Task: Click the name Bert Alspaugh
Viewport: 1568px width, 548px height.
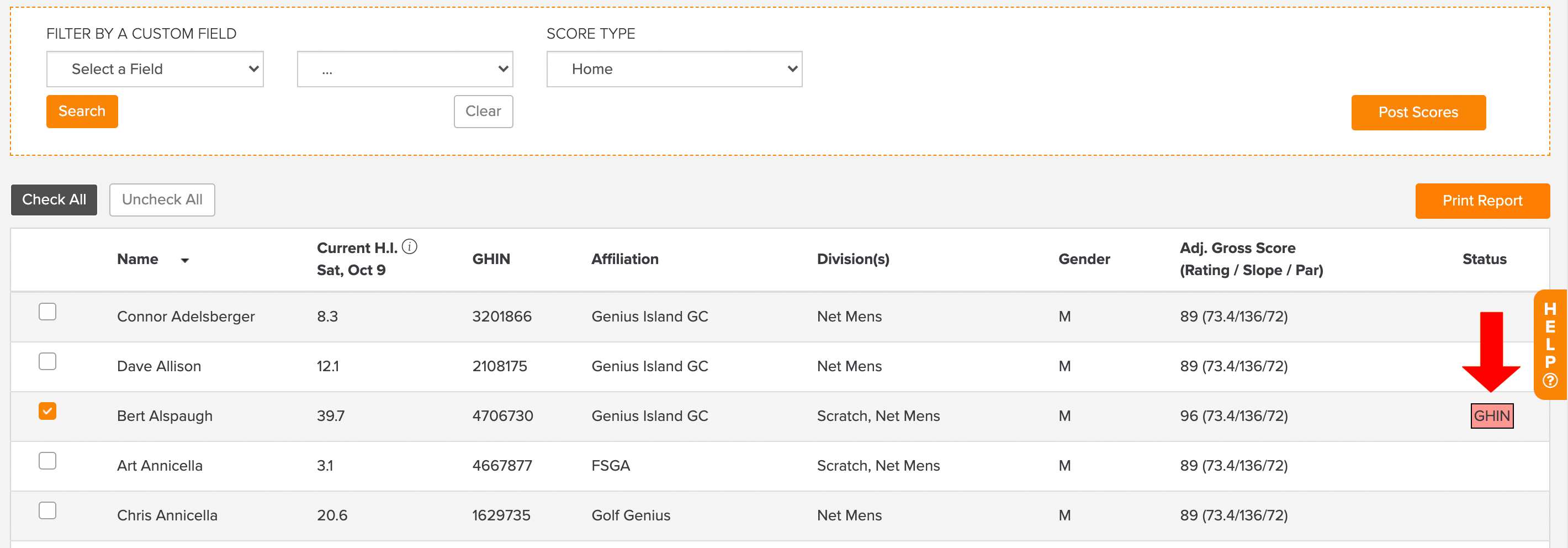Action: click(165, 417)
